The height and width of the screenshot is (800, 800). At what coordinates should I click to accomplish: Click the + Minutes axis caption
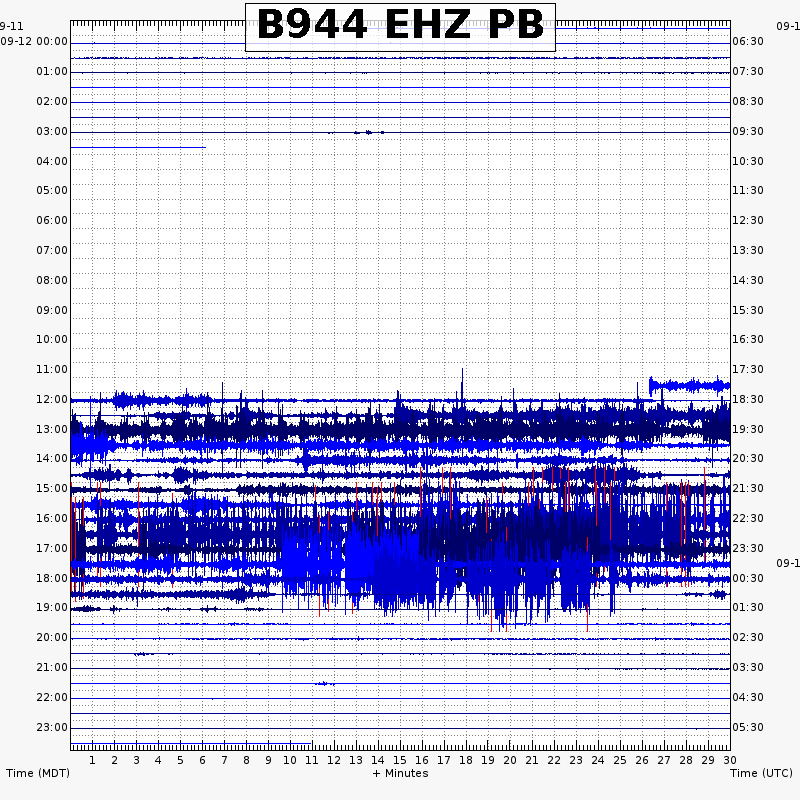tap(401, 773)
